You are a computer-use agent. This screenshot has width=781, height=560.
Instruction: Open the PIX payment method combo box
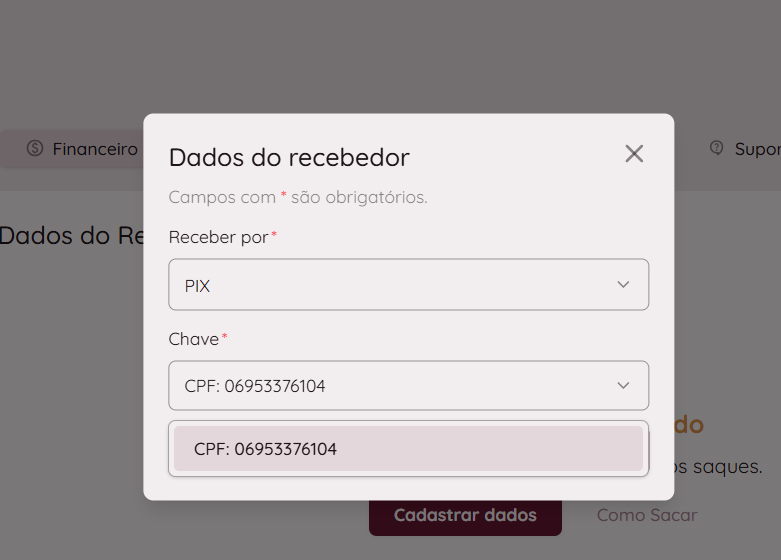pos(408,285)
